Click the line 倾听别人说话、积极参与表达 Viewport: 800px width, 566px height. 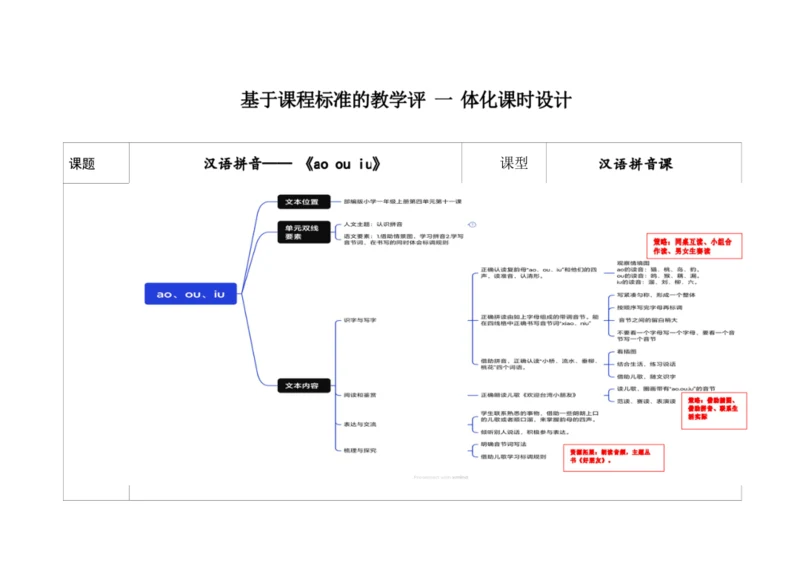click(525, 432)
